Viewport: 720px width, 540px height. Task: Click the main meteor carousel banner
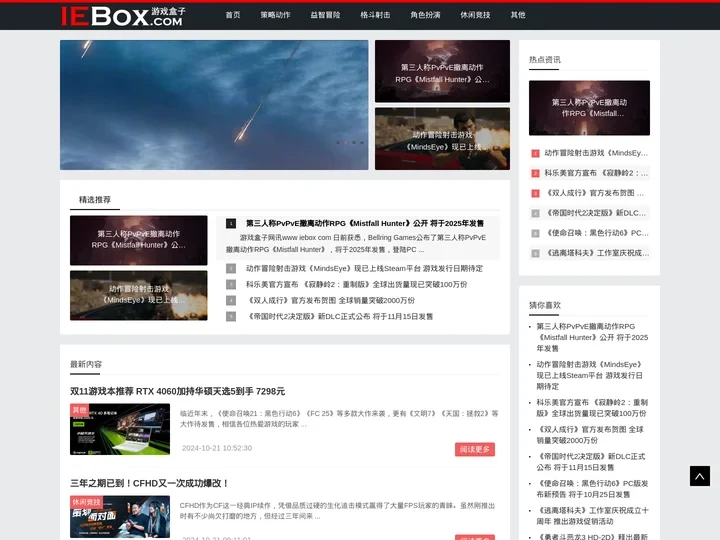click(x=214, y=105)
